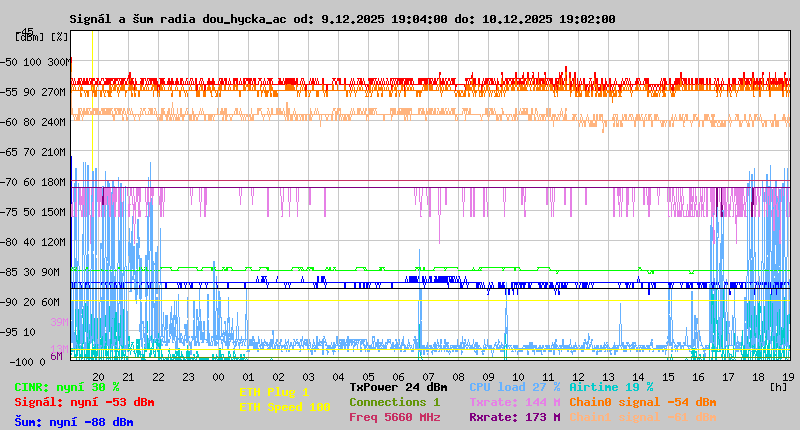Click the 'CPU load 27 %' legend label
Viewport: 800px width, 430px height.
tap(515, 387)
